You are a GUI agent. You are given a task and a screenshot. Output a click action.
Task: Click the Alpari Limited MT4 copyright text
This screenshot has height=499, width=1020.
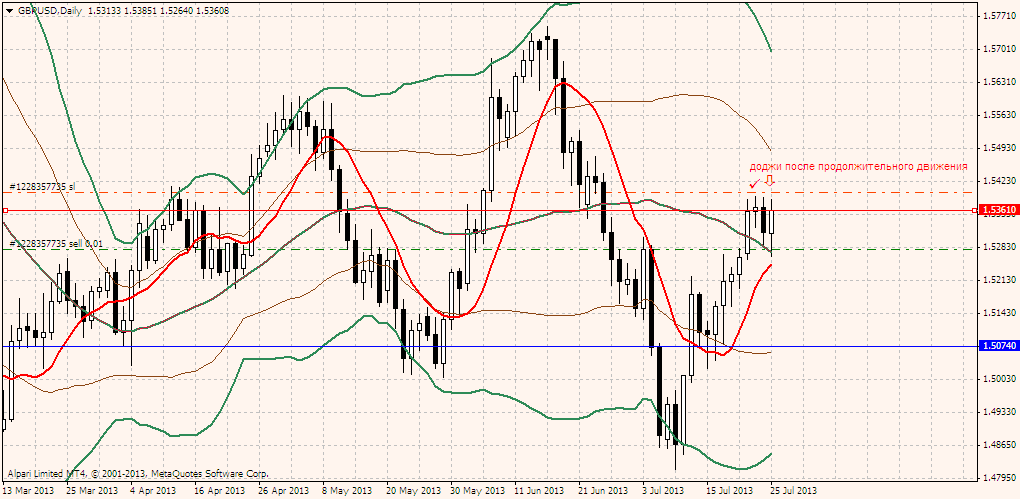(138, 474)
